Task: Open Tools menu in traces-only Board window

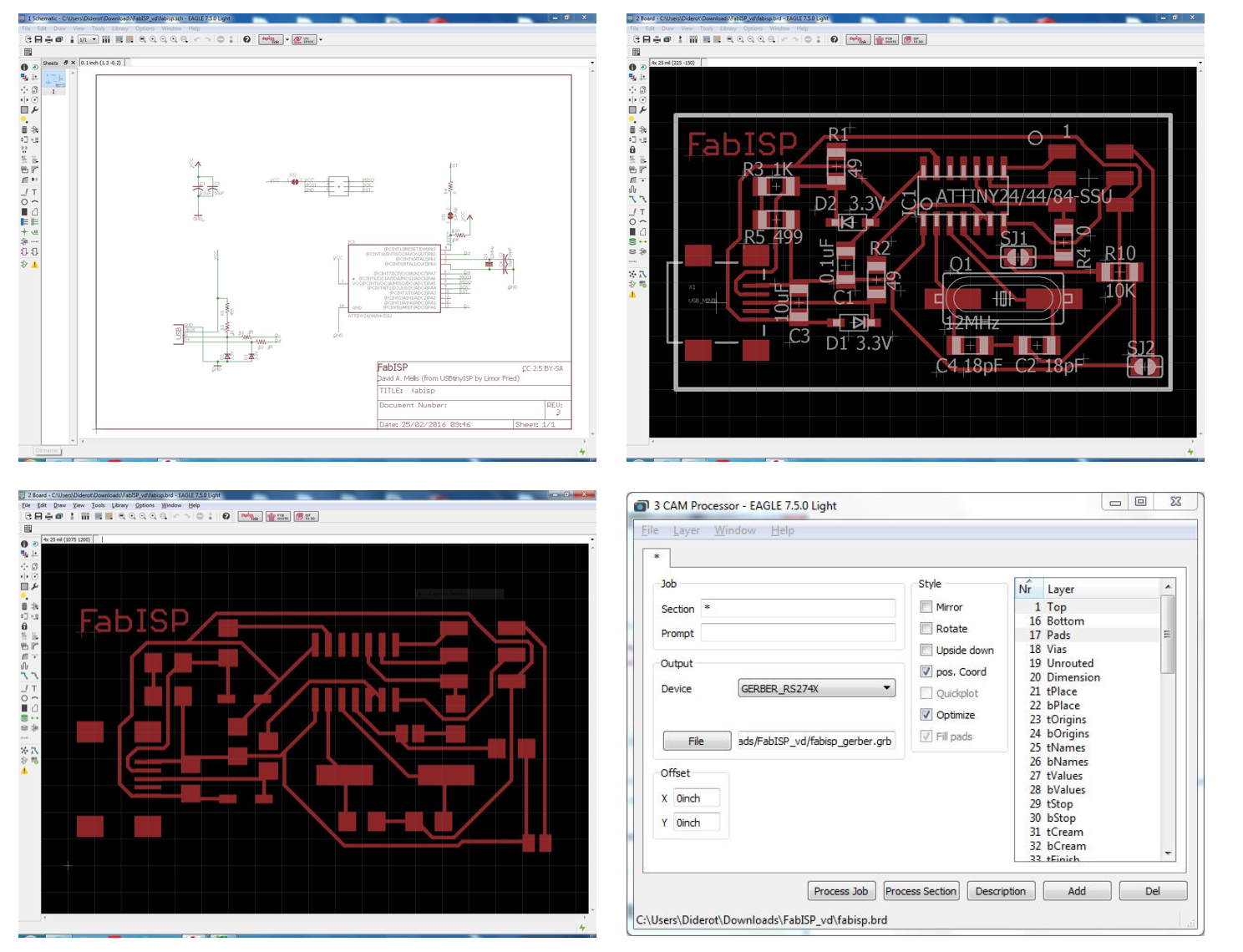Action: [98, 505]
